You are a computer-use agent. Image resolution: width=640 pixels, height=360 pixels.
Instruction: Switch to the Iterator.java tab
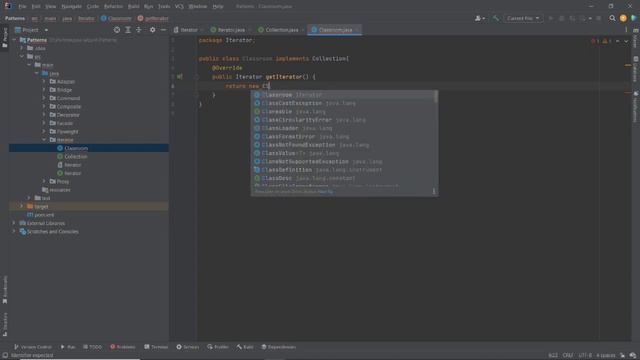230,30
